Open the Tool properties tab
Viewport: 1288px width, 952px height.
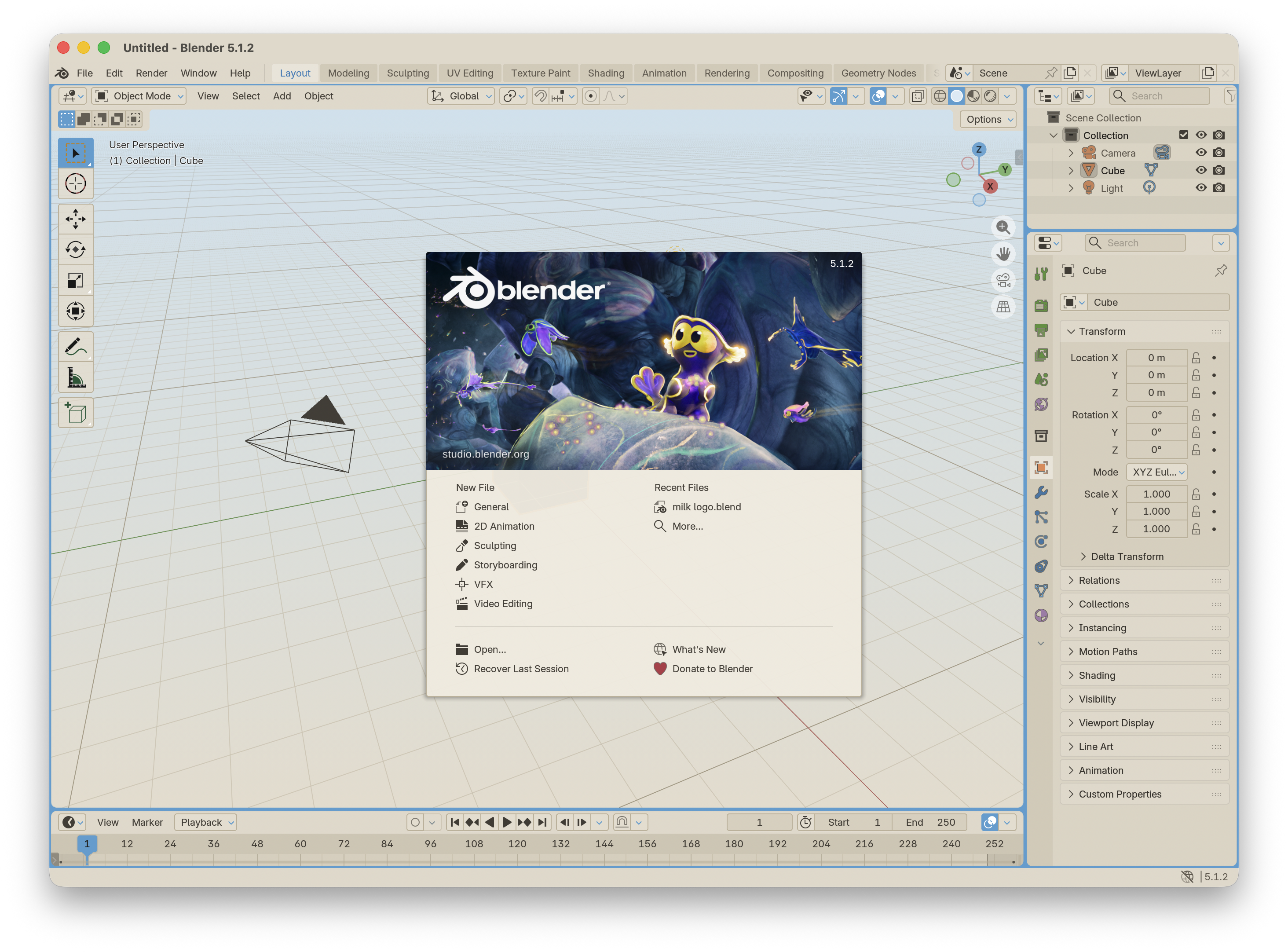tap(1041, 275)
